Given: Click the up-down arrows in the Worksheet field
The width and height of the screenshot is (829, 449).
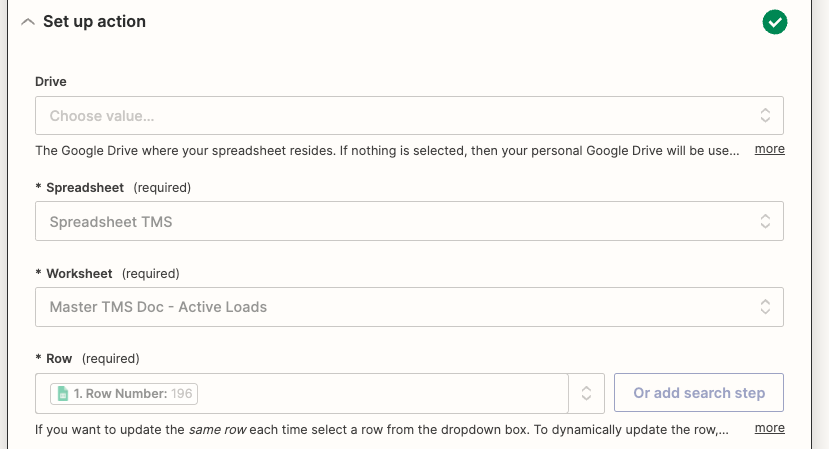Looking at the screenshot, I should point(765,307).
